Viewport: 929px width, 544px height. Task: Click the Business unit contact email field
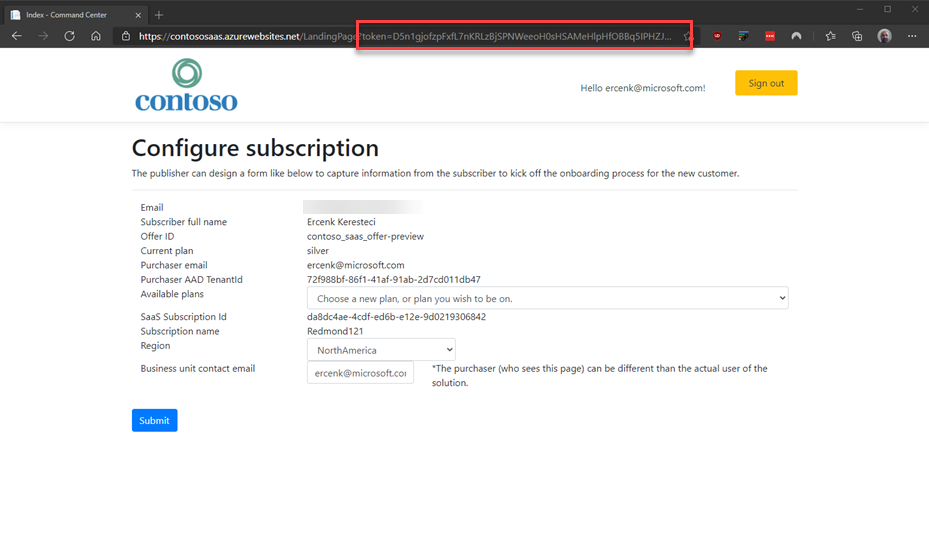pos(360,373)
